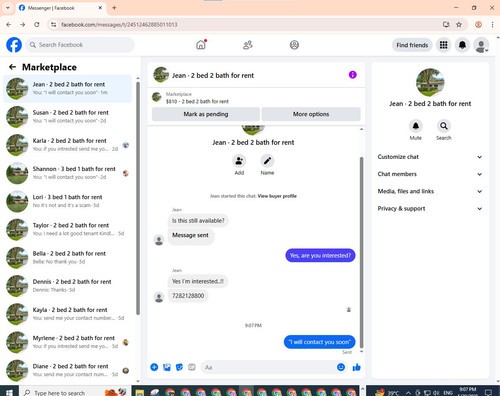Open Windows Start button
500x396 pixels.
click(x=9, y=392)
